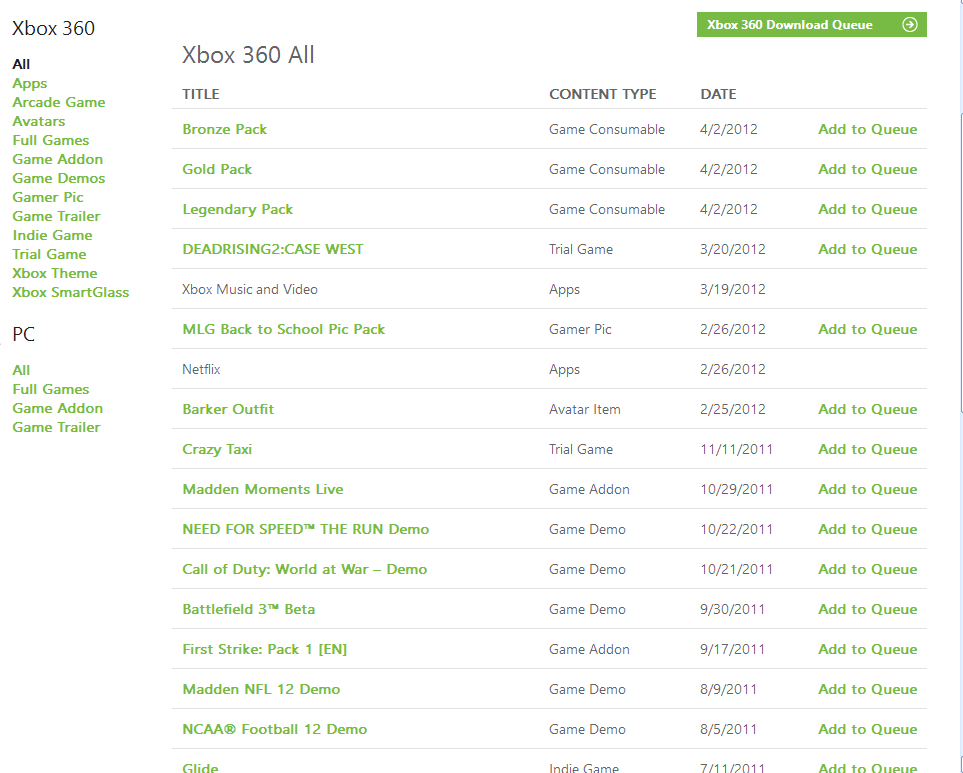The height and width of the screenshot is (773, 963).
Task: Click the DATE column header
Action: coord(719,94)
